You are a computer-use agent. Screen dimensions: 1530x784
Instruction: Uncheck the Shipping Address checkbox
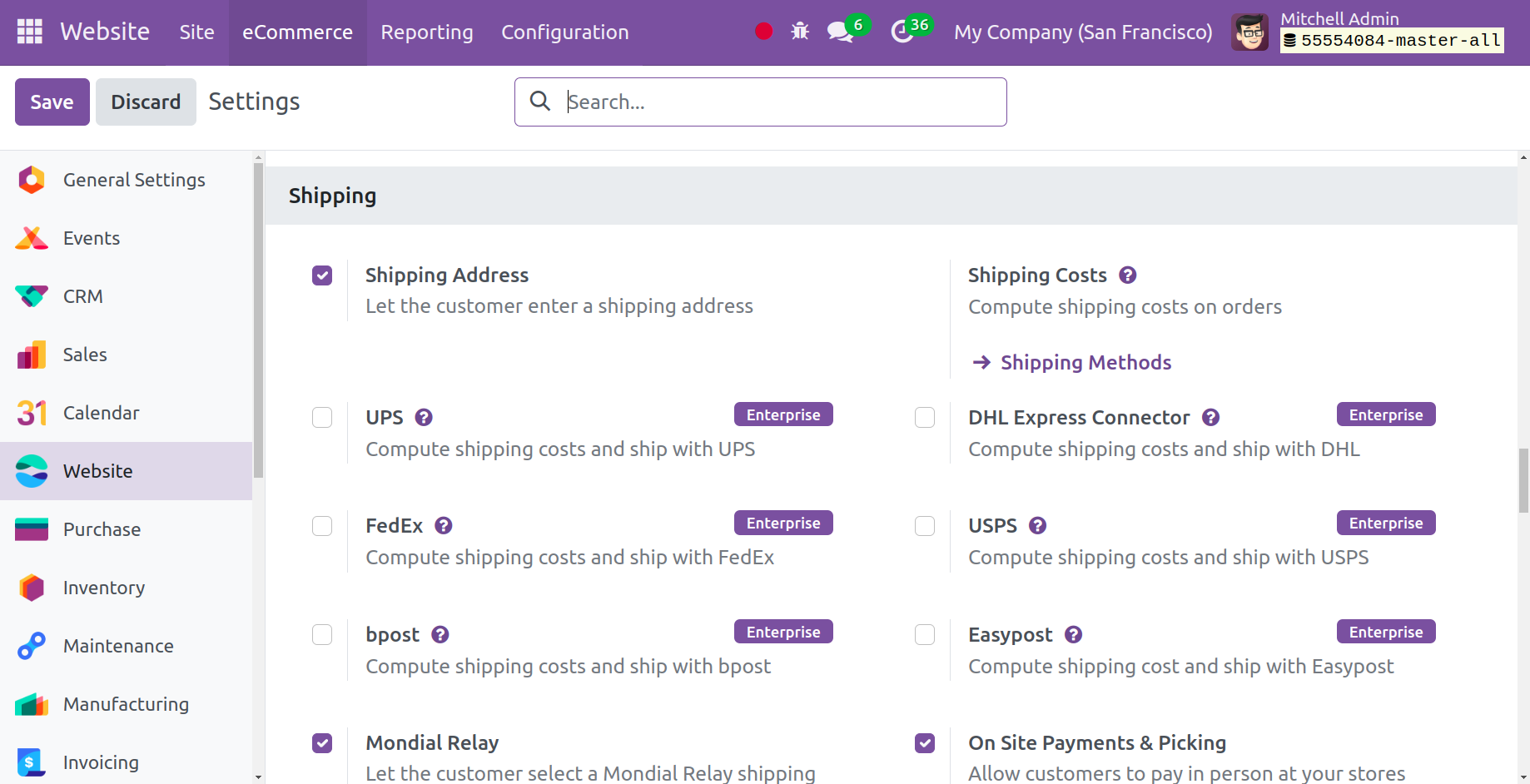click(x=322, y=275)
